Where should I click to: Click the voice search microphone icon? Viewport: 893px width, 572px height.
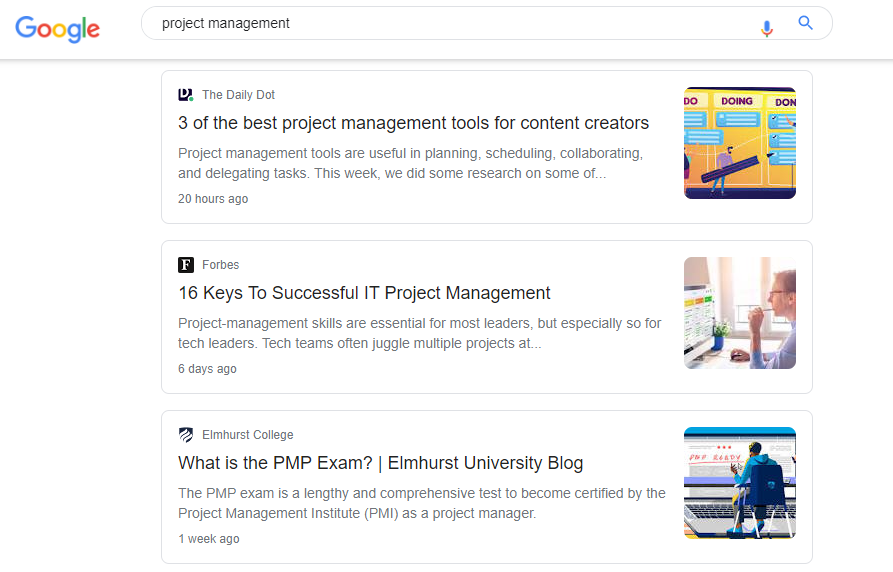click(x=767, y=28)
